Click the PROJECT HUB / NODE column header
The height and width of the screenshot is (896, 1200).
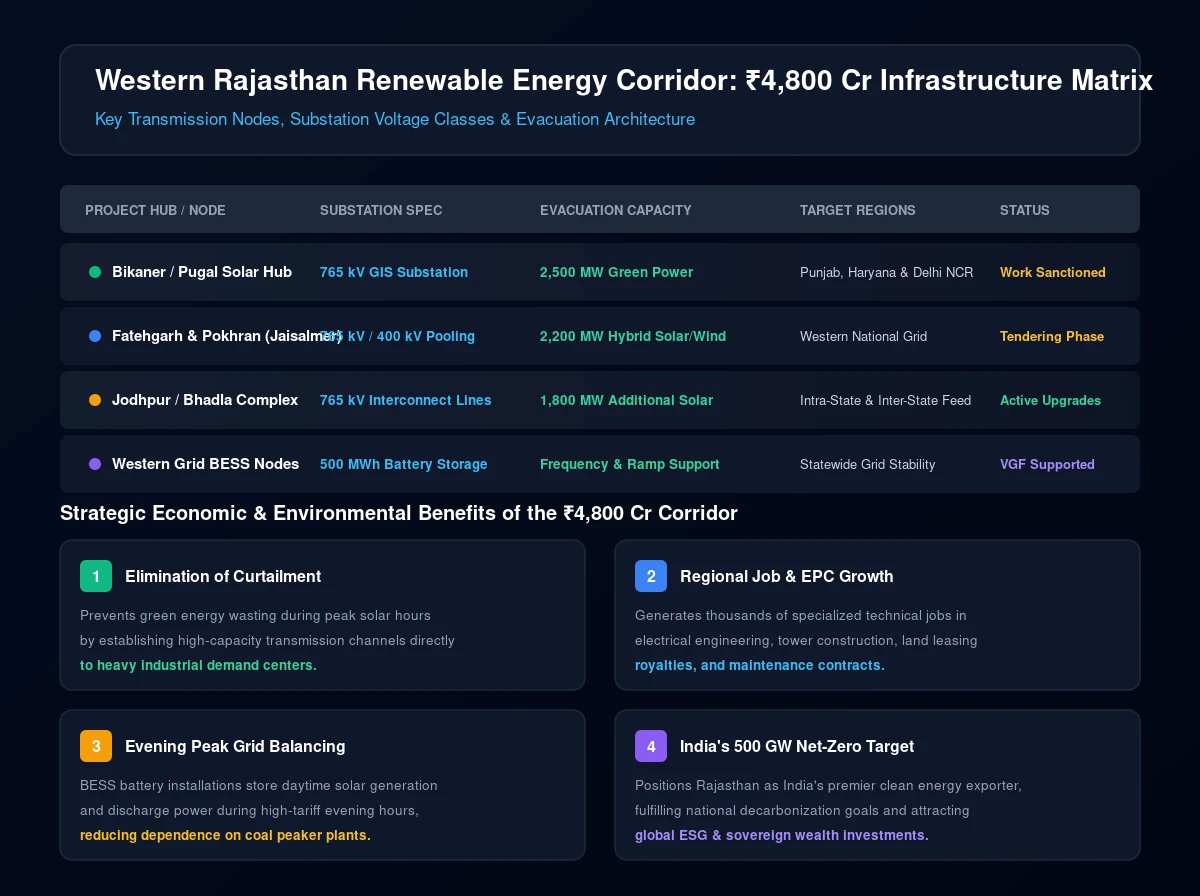point(155,210)
